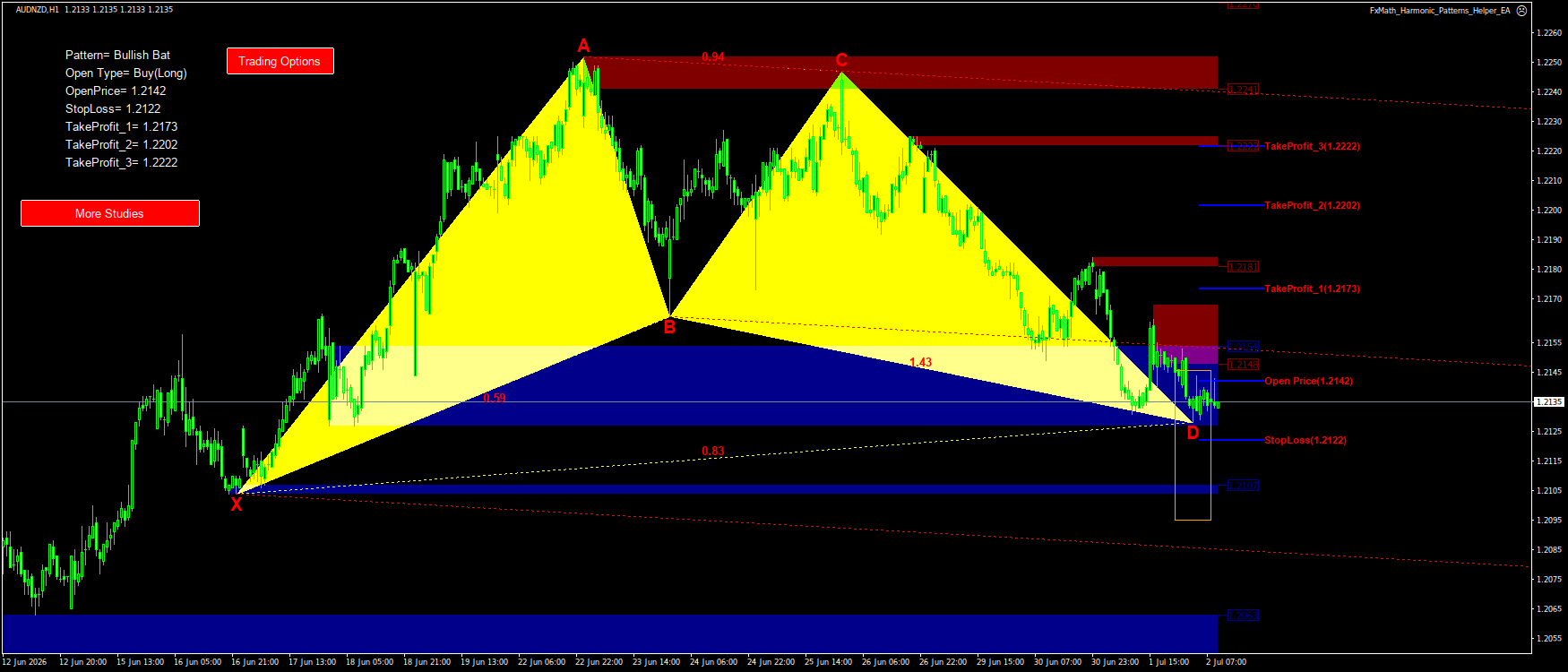Select the pattern point B label
The image size is (1568, 672).
[669, 327]
